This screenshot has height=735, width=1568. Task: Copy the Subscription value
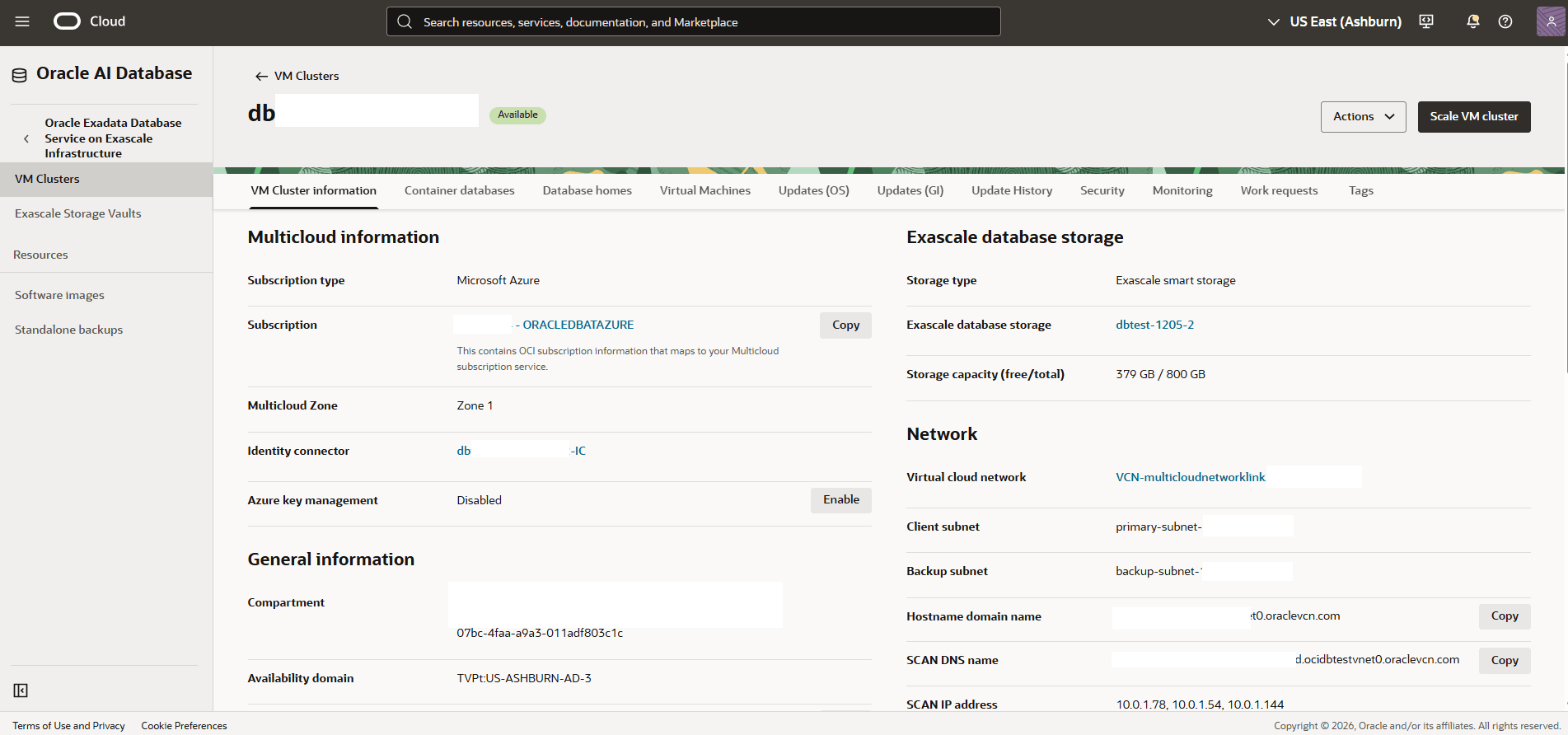845,325
